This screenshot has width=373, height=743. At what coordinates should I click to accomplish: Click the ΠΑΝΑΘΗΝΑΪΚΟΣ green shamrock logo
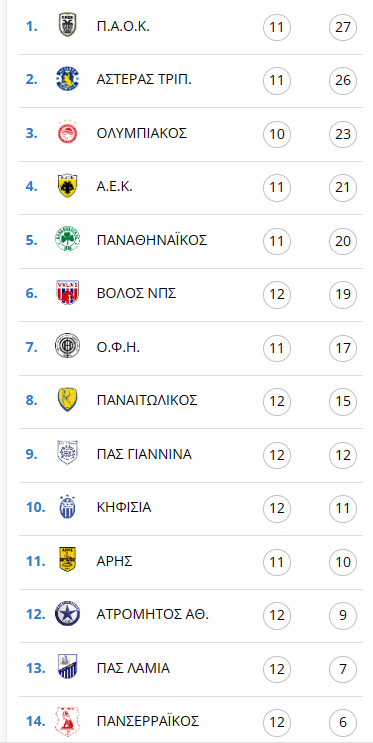pyautogui.click(x=67, y=239)
